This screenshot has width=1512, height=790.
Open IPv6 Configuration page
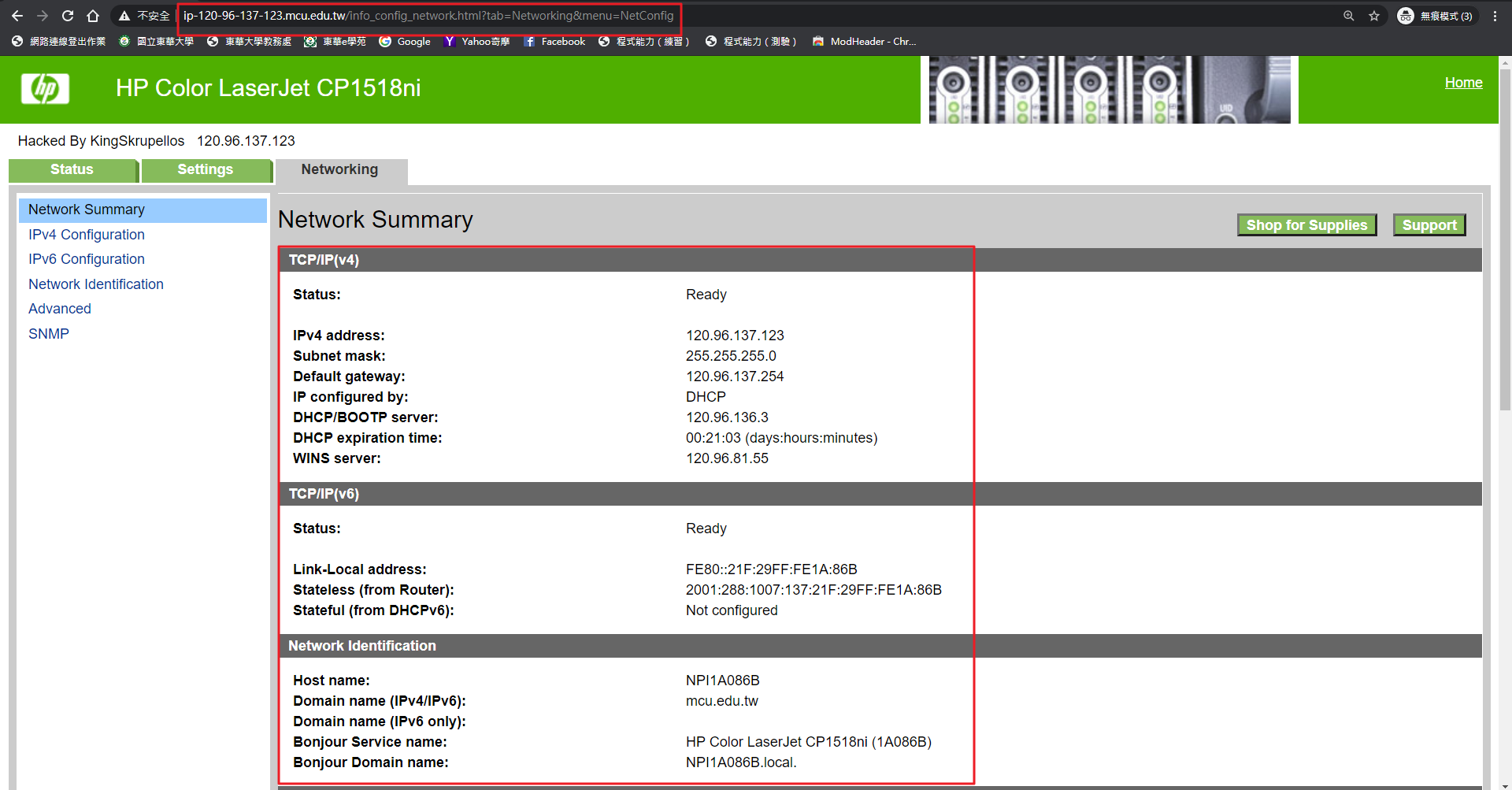(x=87, y=259)
